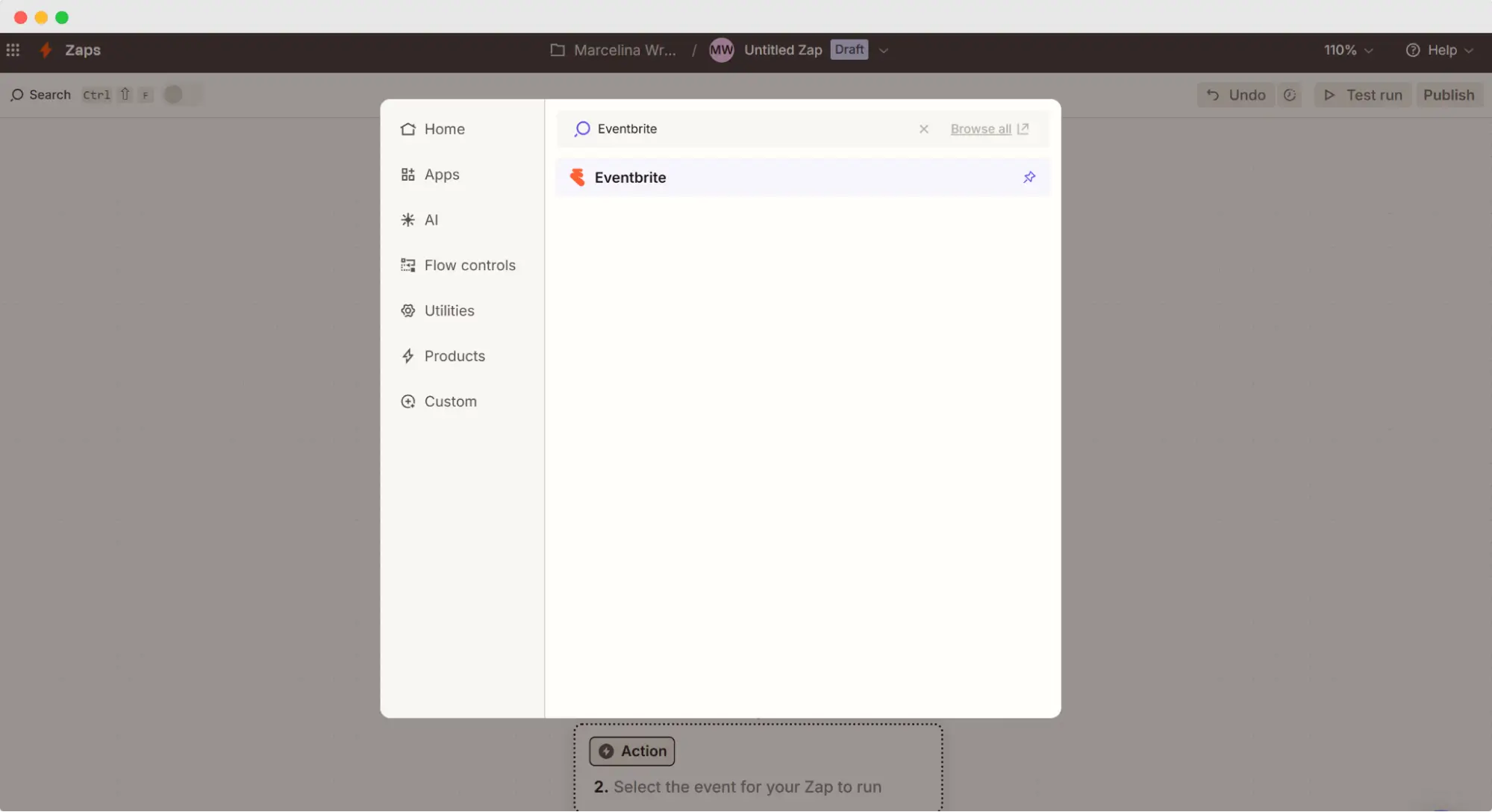
Task: Open the Zaps section label
Action: point(83,50)
